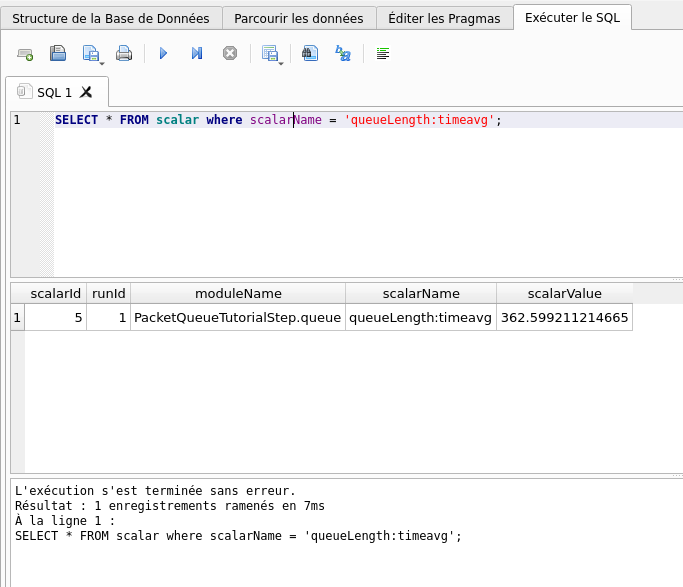The height and width of the screenshot is (587, 683).
Task: Click the open SQL file icon
Action: click(58, 54)
